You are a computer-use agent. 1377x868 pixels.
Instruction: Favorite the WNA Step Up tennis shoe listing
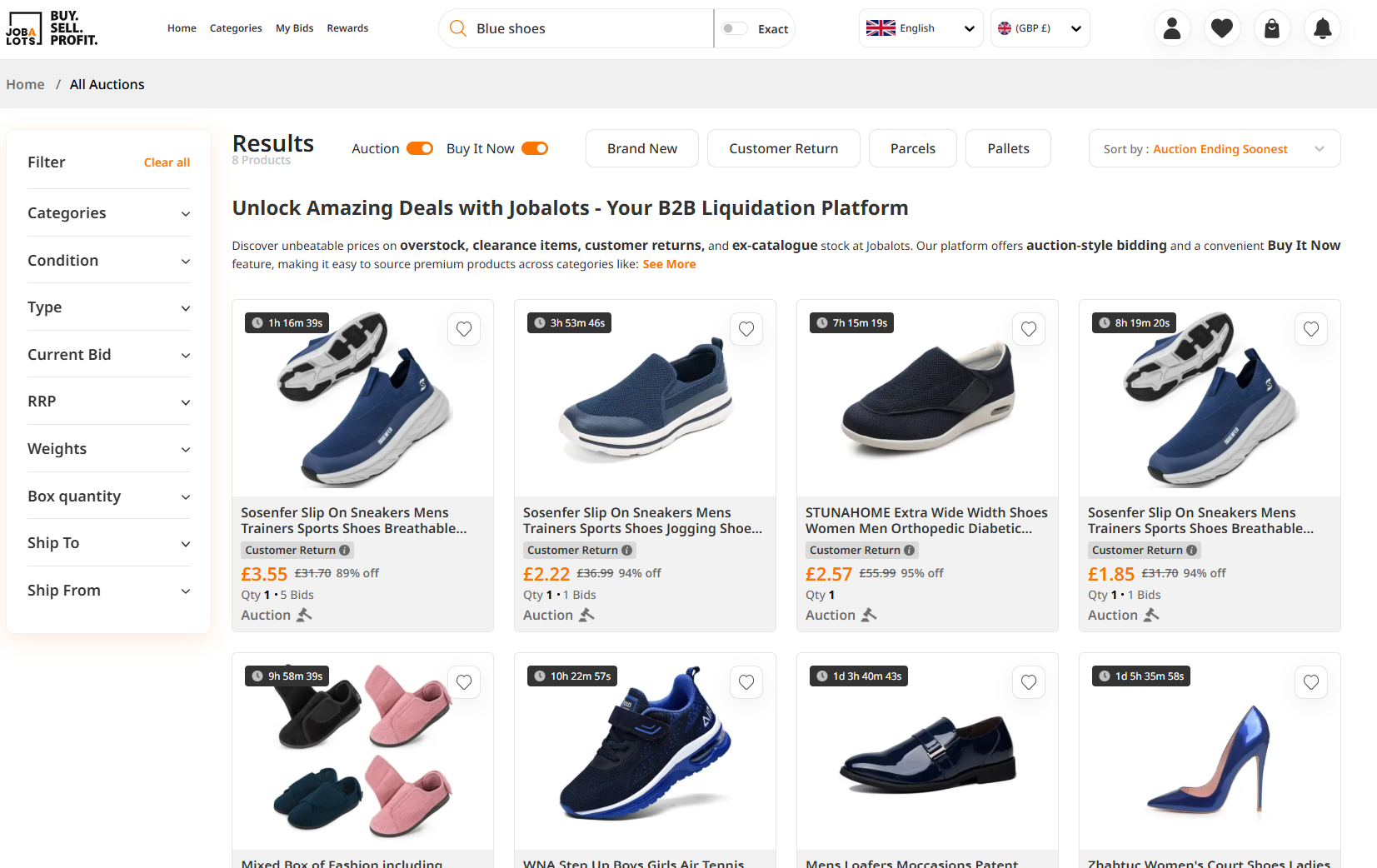[746, 682]
